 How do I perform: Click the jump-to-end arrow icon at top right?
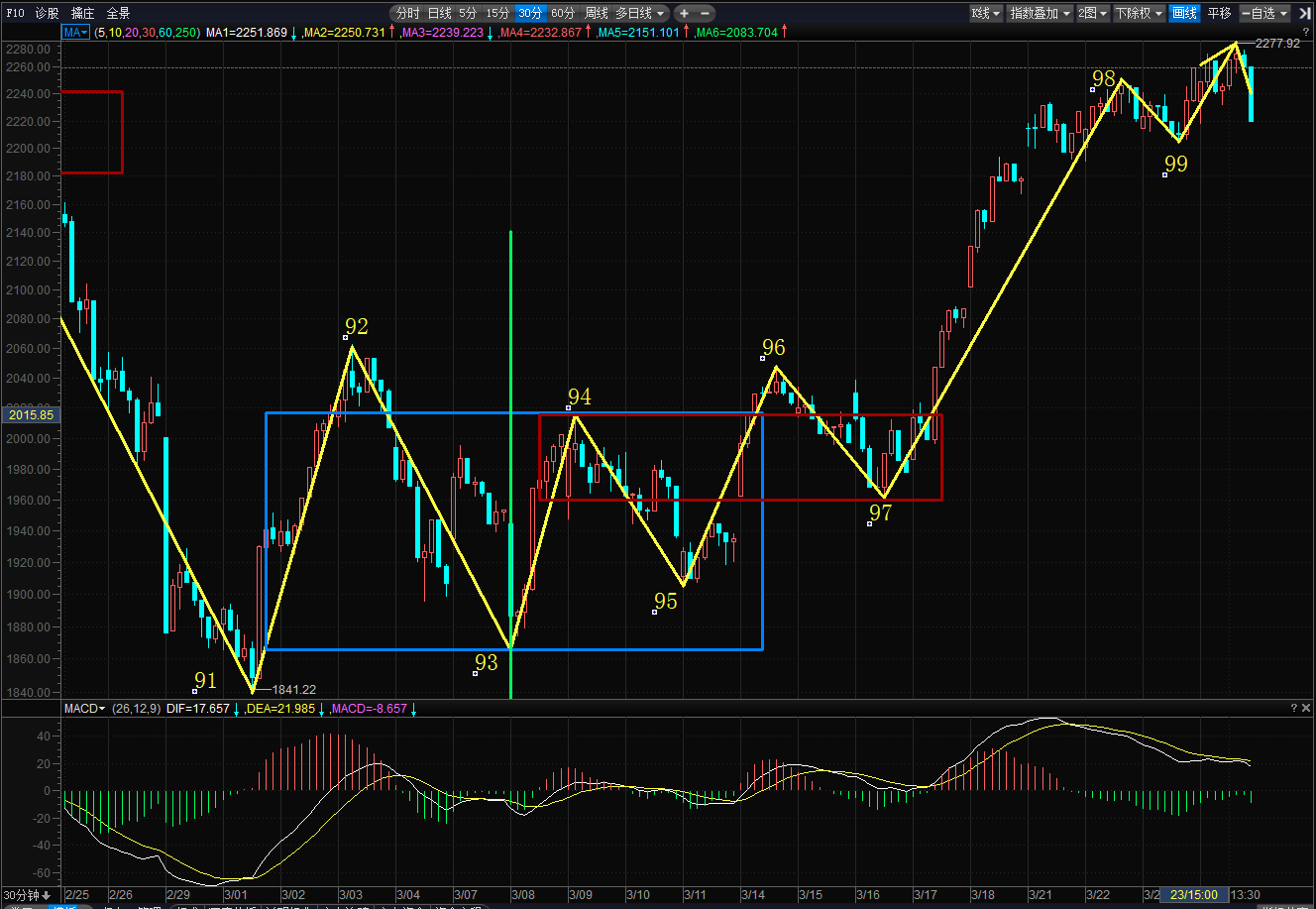[x=1303, y=13]
